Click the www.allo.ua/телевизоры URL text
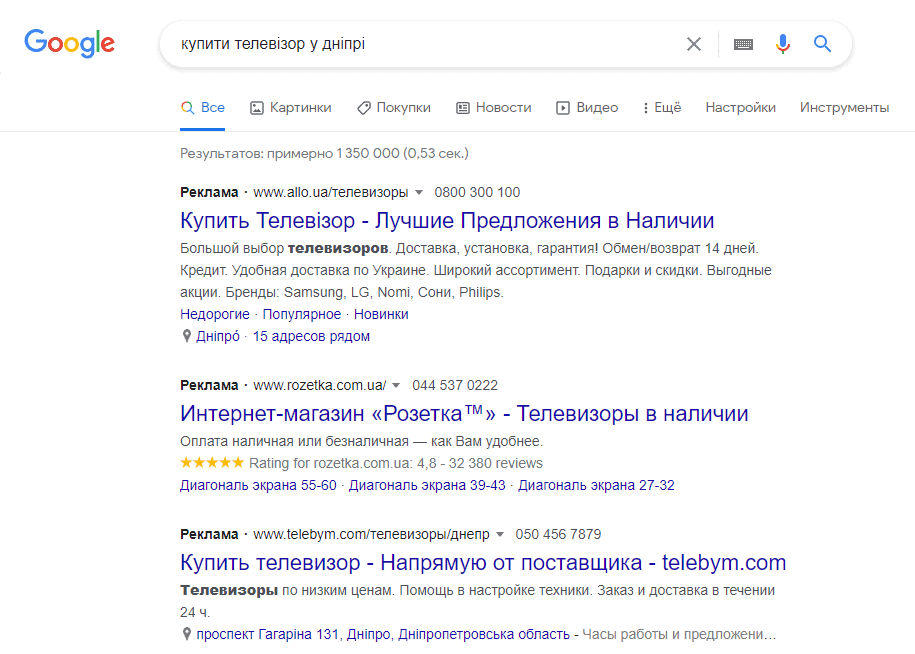Screen dimensions: 915x654 pyautogui.click(x=331, y=193)
